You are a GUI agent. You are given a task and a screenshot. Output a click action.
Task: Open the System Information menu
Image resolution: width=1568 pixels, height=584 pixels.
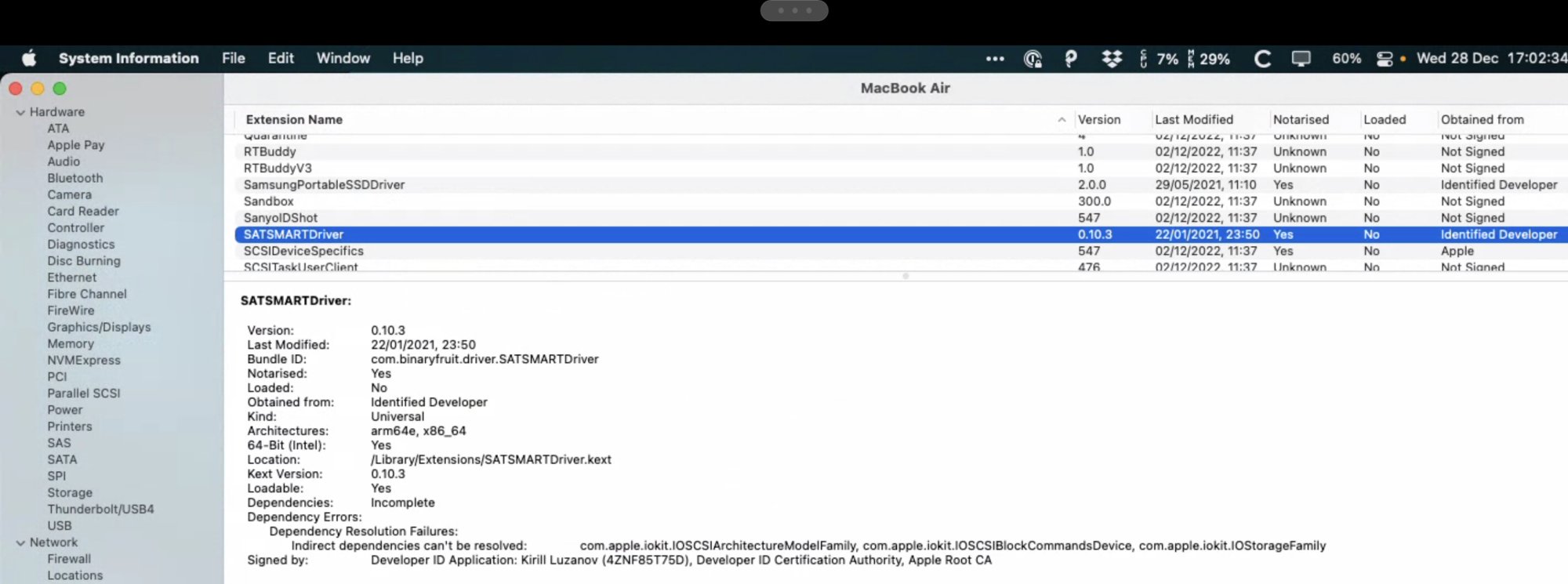(129, 58)
